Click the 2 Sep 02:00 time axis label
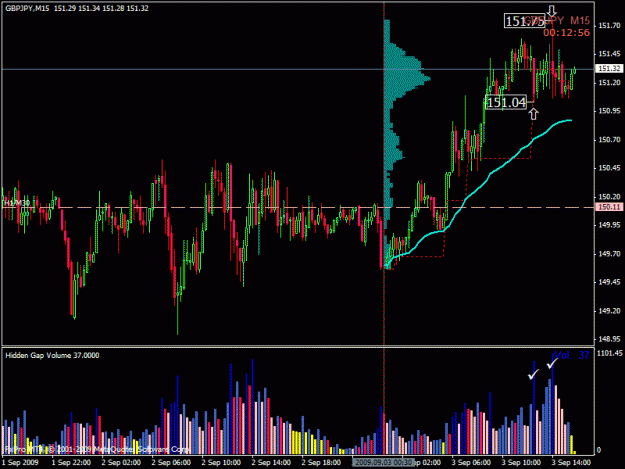Image resolution: width=625 pixels, height=469 pixels. [x=121, y=463]
